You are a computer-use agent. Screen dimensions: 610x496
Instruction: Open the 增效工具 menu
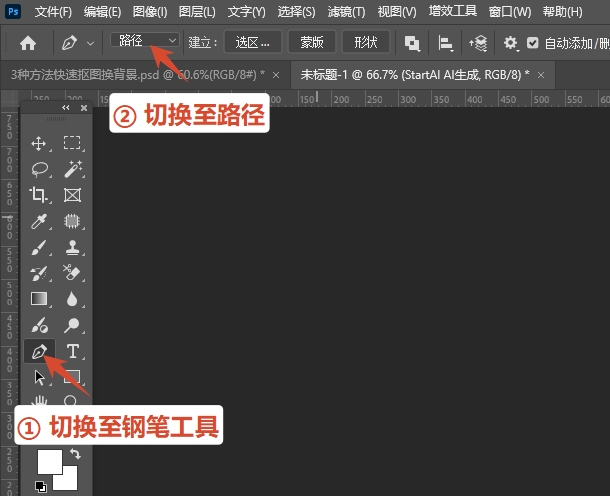click(x=453, y=11)
